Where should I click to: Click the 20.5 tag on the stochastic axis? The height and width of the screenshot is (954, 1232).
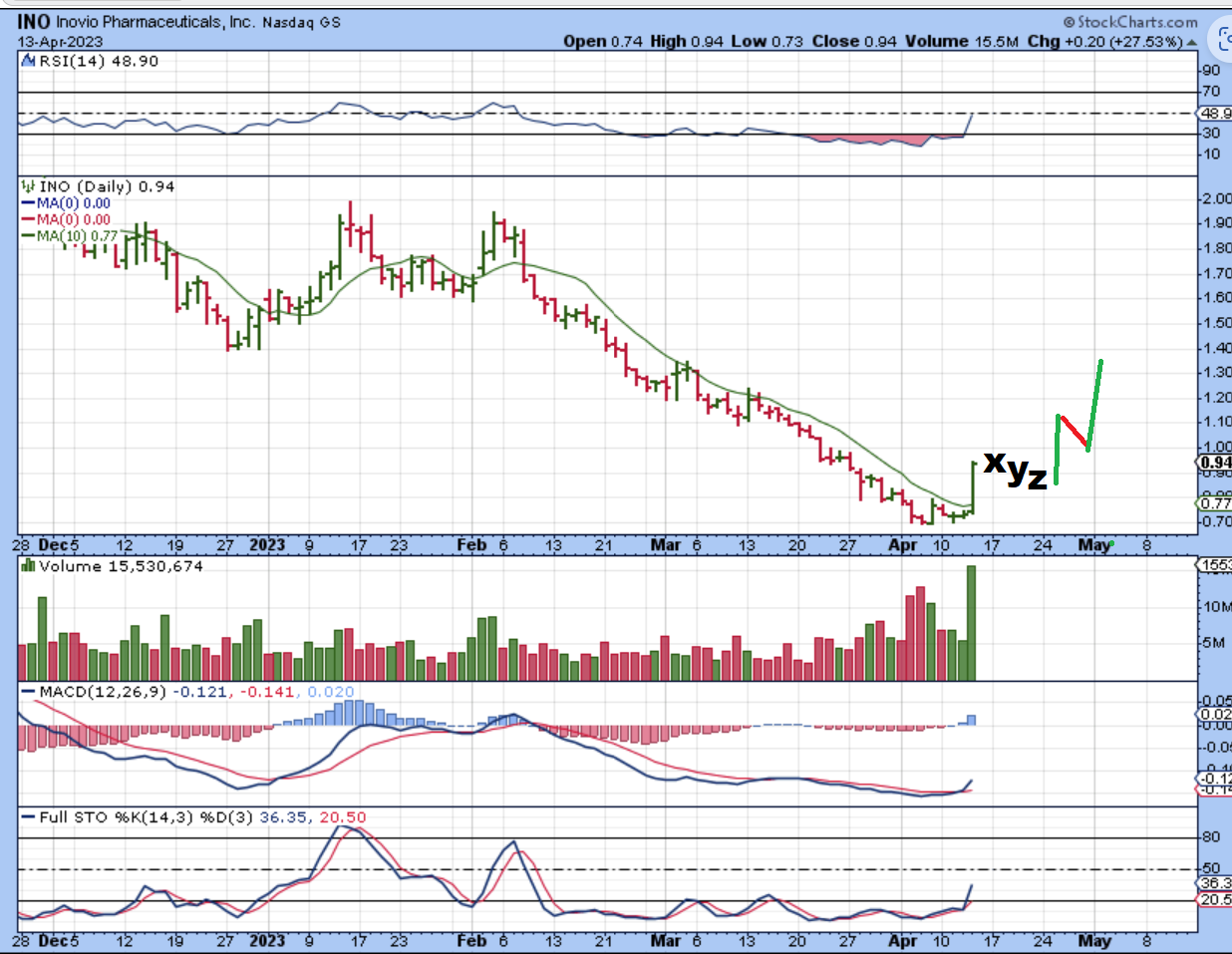(1215, 900)
